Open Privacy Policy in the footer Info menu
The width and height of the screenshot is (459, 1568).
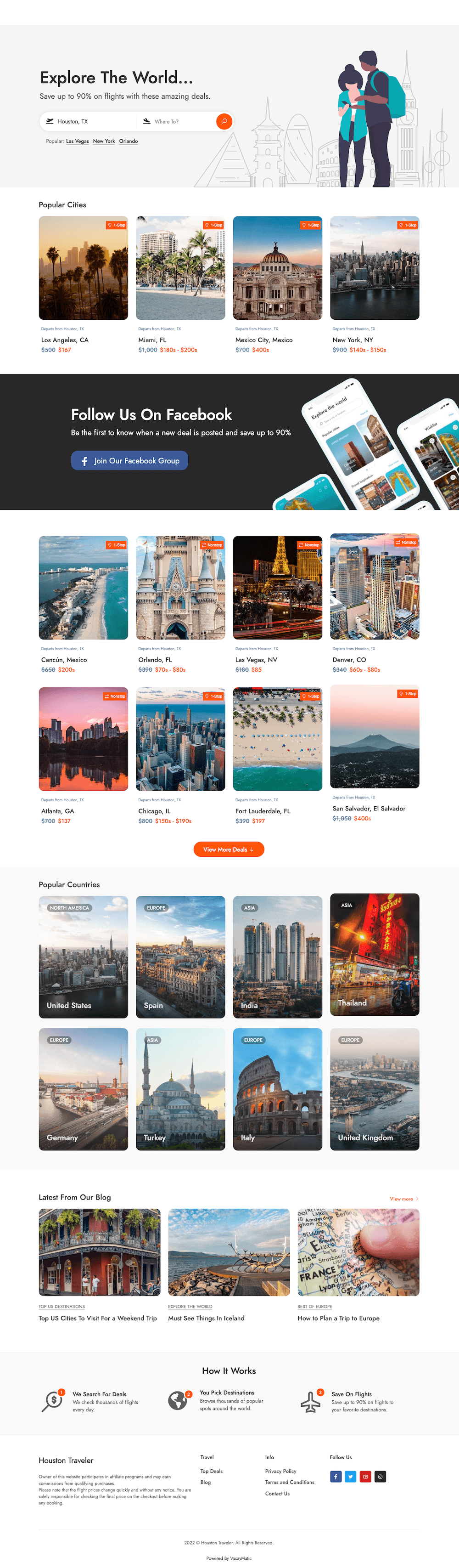point(281,1471)
